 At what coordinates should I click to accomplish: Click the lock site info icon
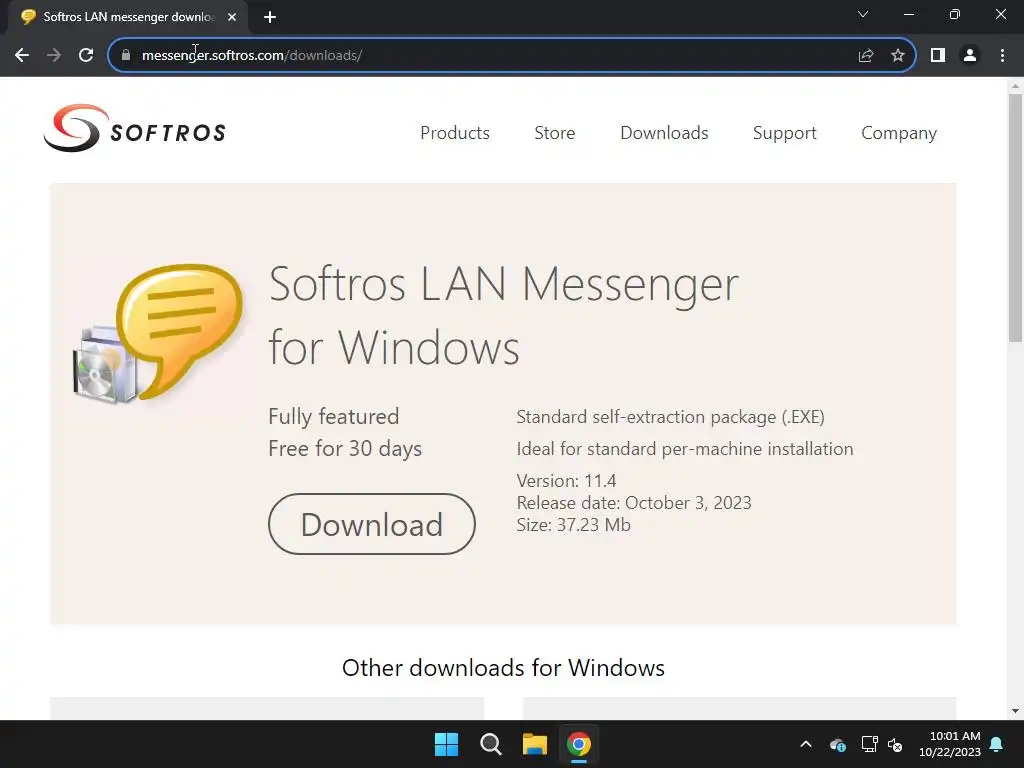[125, 56]
